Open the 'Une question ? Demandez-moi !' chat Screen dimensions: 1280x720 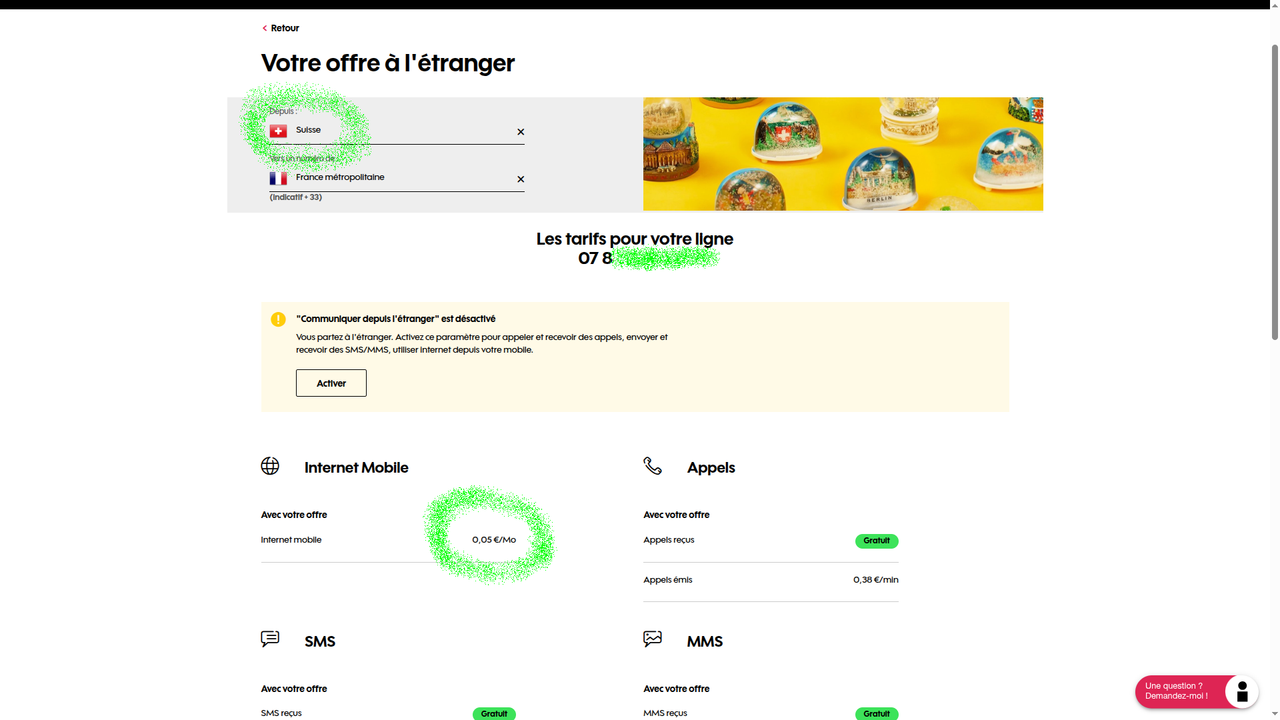[1196, 691]
